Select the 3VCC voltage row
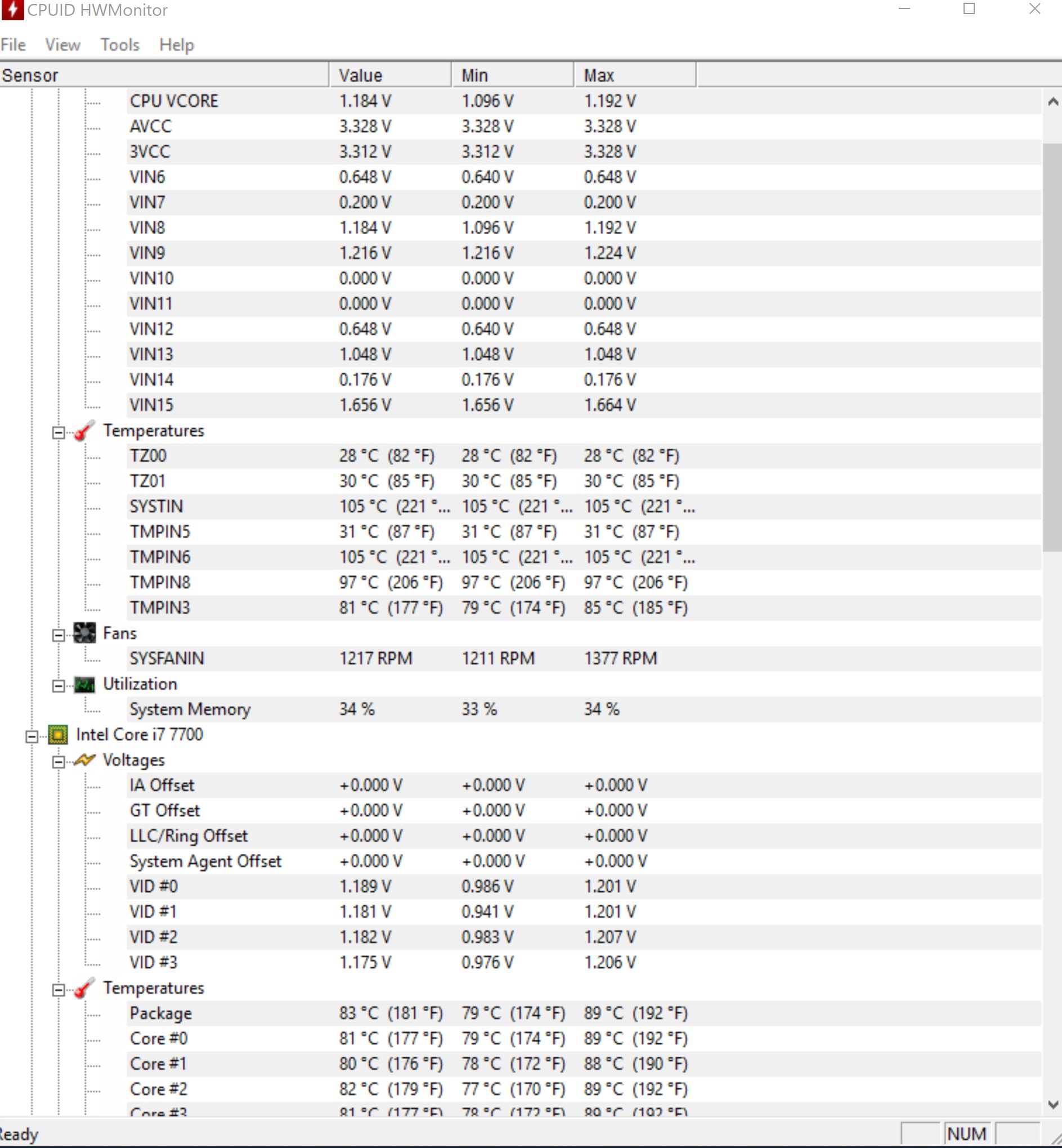 (x=584, y=152)
